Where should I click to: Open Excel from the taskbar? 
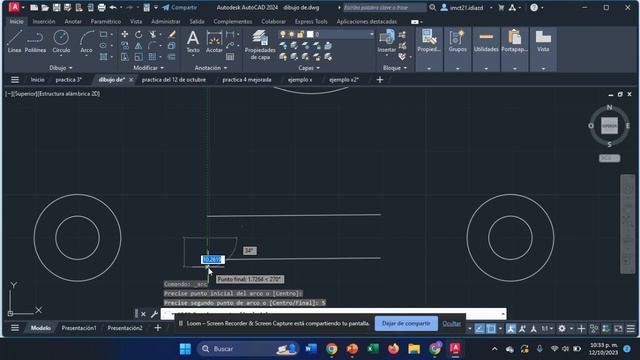click(373, 349)
